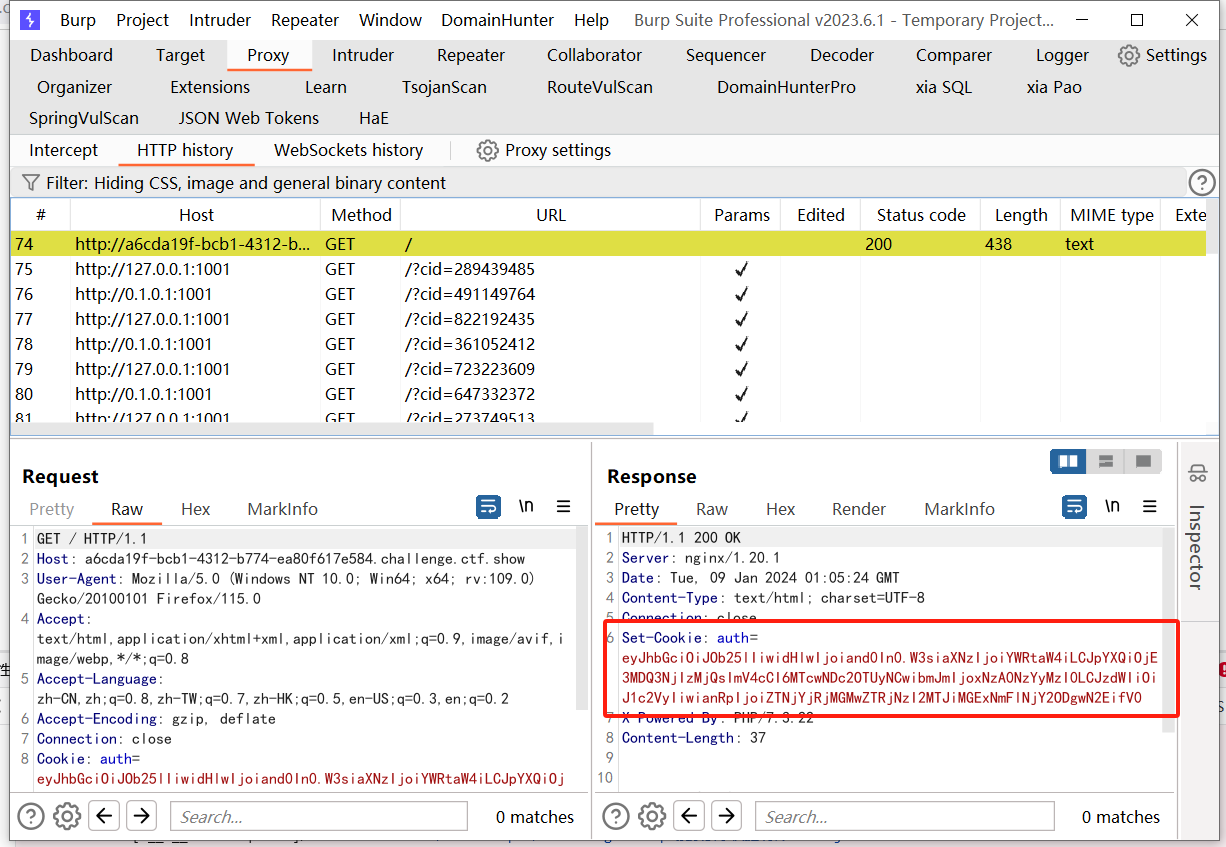Select MarkInfo tab in Response panel
The image size is (1226, 847).
pyautogui.click(x=960, y=509)
